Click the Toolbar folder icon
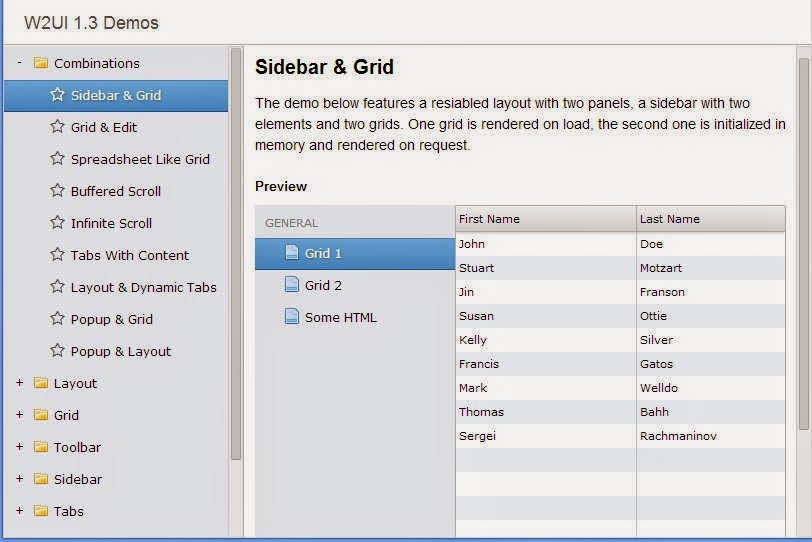Image resolution: width=812 pixels, height=542 pixels. (40, 447)
